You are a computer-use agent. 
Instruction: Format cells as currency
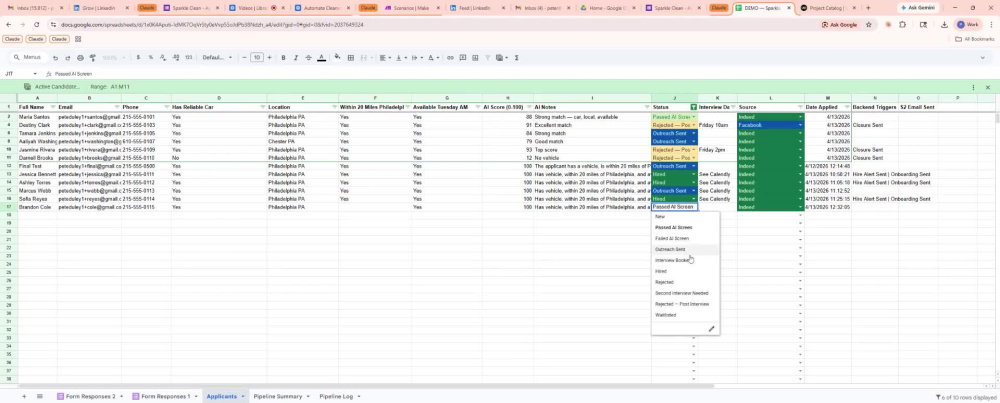138,57
